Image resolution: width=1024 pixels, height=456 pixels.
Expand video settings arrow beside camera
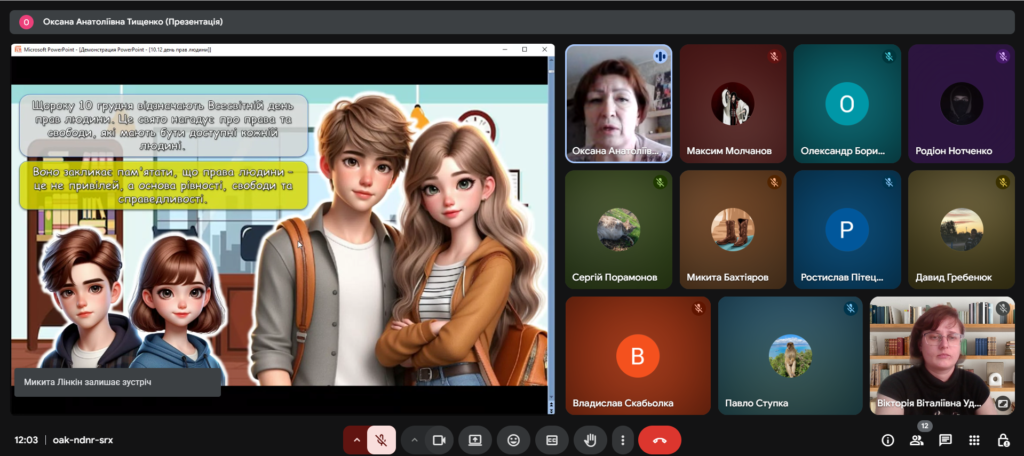(x=414, y=440)
